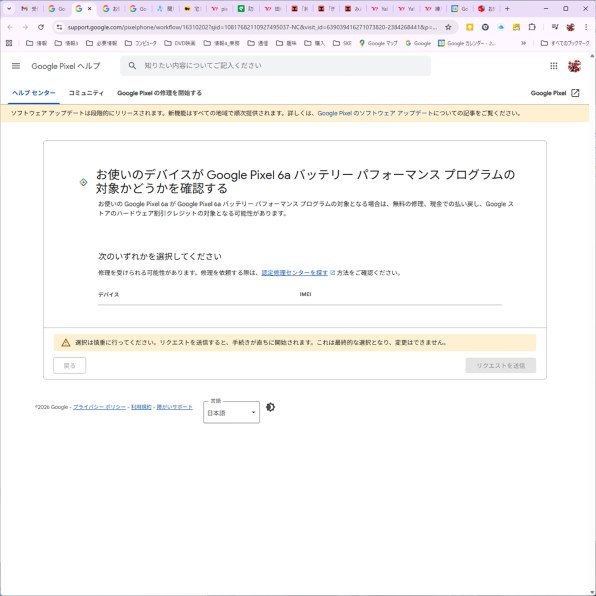This screenshot has height=596, width=596.
Task: Open the すべてのブックマーク folder
Action: 565,43
